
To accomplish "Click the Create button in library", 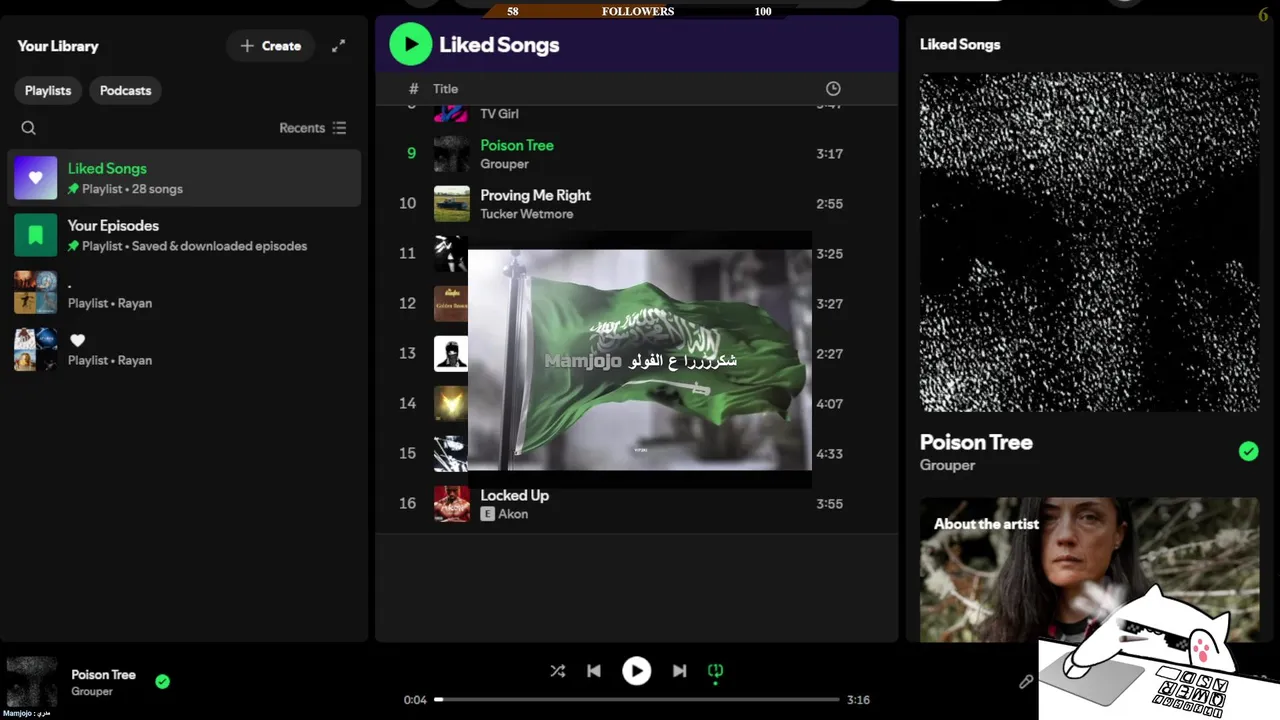I will [x=270, y=46].
